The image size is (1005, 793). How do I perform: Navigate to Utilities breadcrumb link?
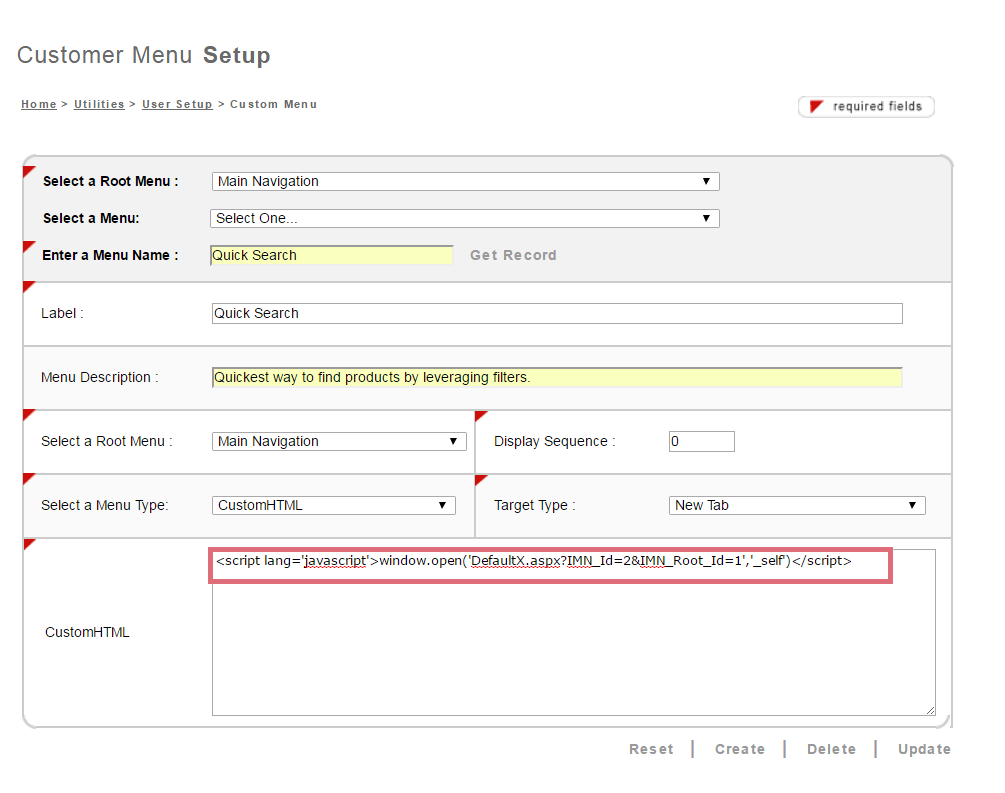[99, 104]
